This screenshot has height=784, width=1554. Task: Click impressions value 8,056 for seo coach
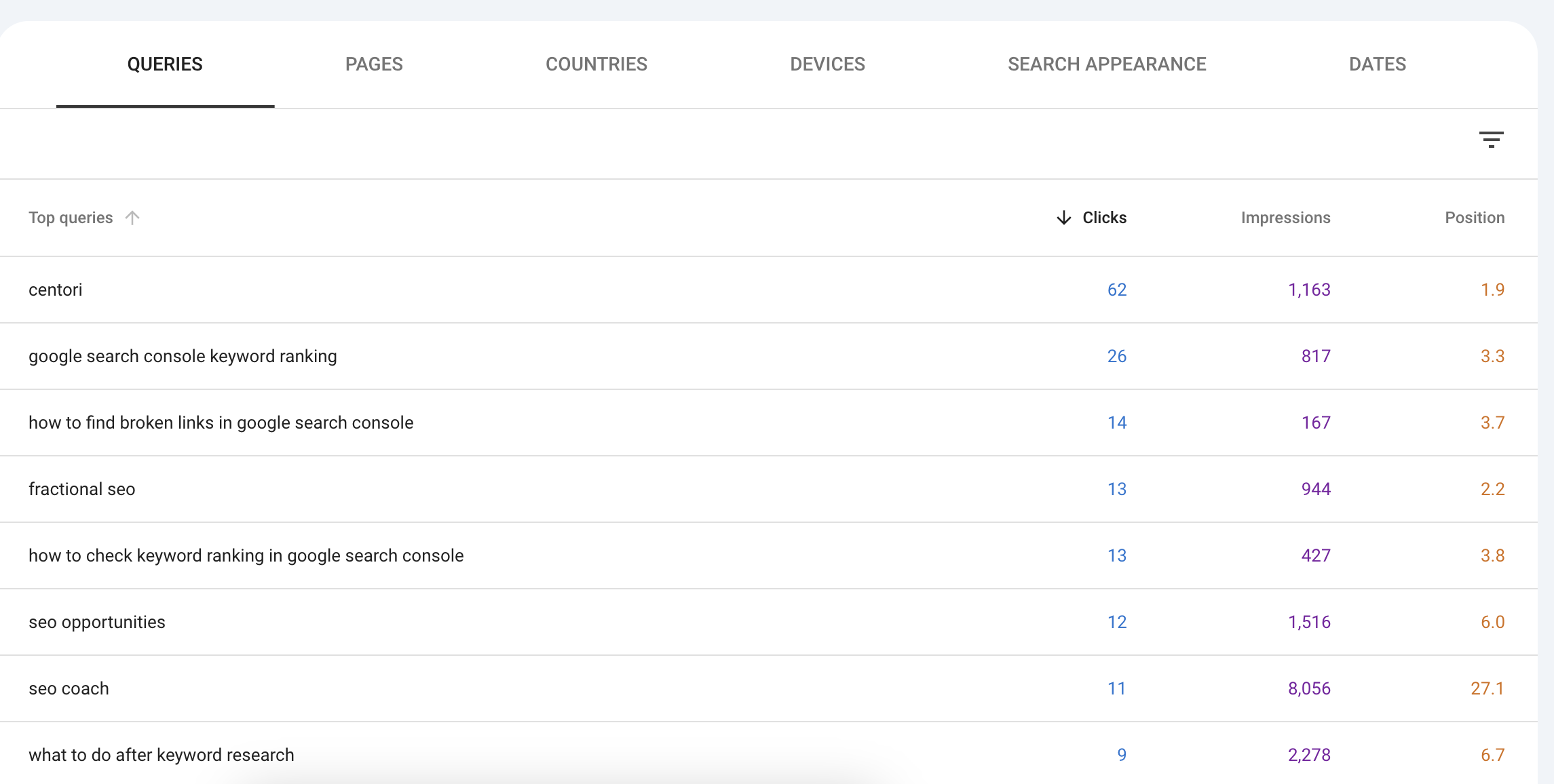coord(1308,688)
